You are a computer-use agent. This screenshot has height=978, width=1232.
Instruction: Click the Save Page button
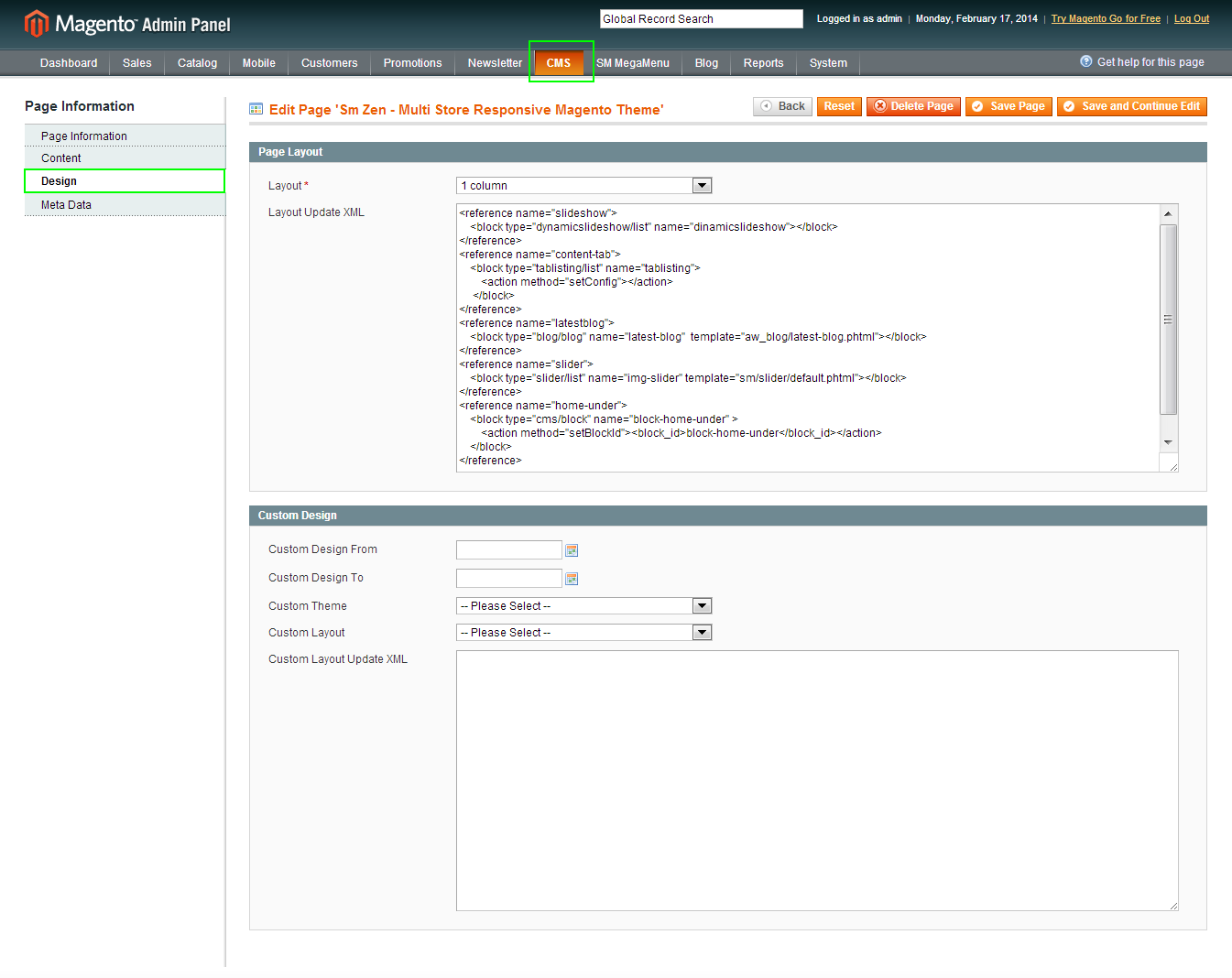1008,106
